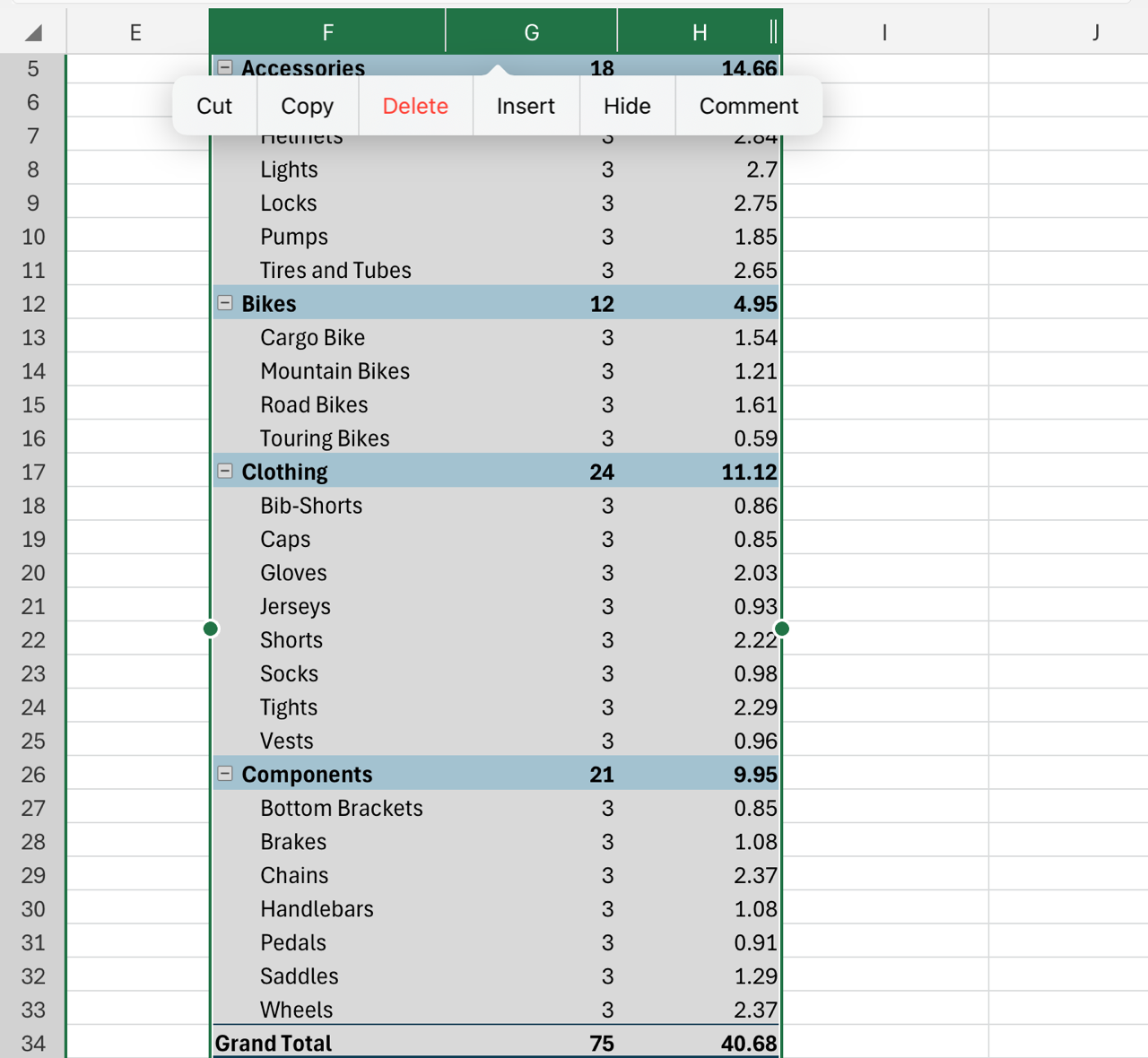The image size is (1148, 1058).
Task: Collapse the Bikes group
Action: [x=225, y=303]
